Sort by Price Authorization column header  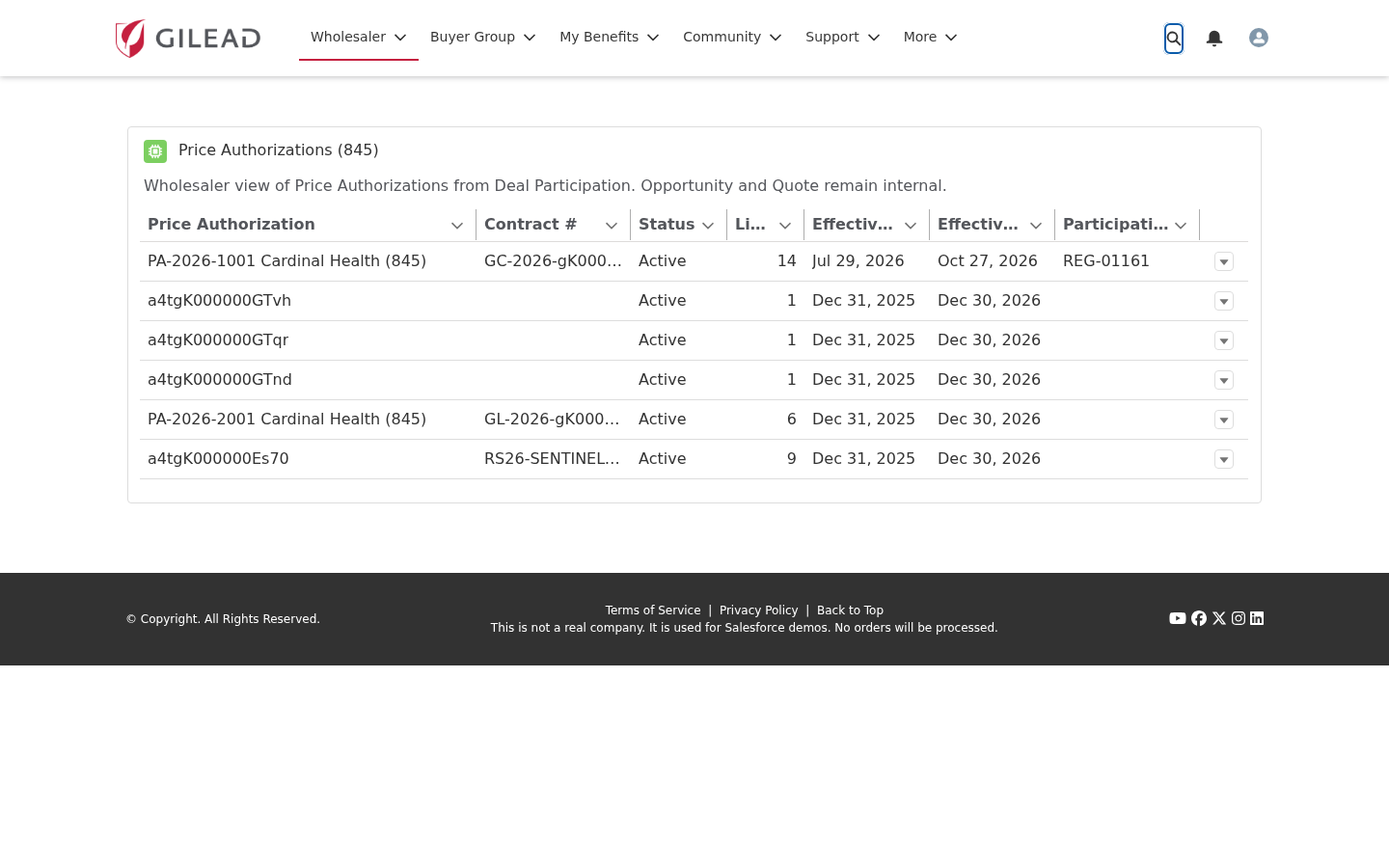(x=231, y=225)
